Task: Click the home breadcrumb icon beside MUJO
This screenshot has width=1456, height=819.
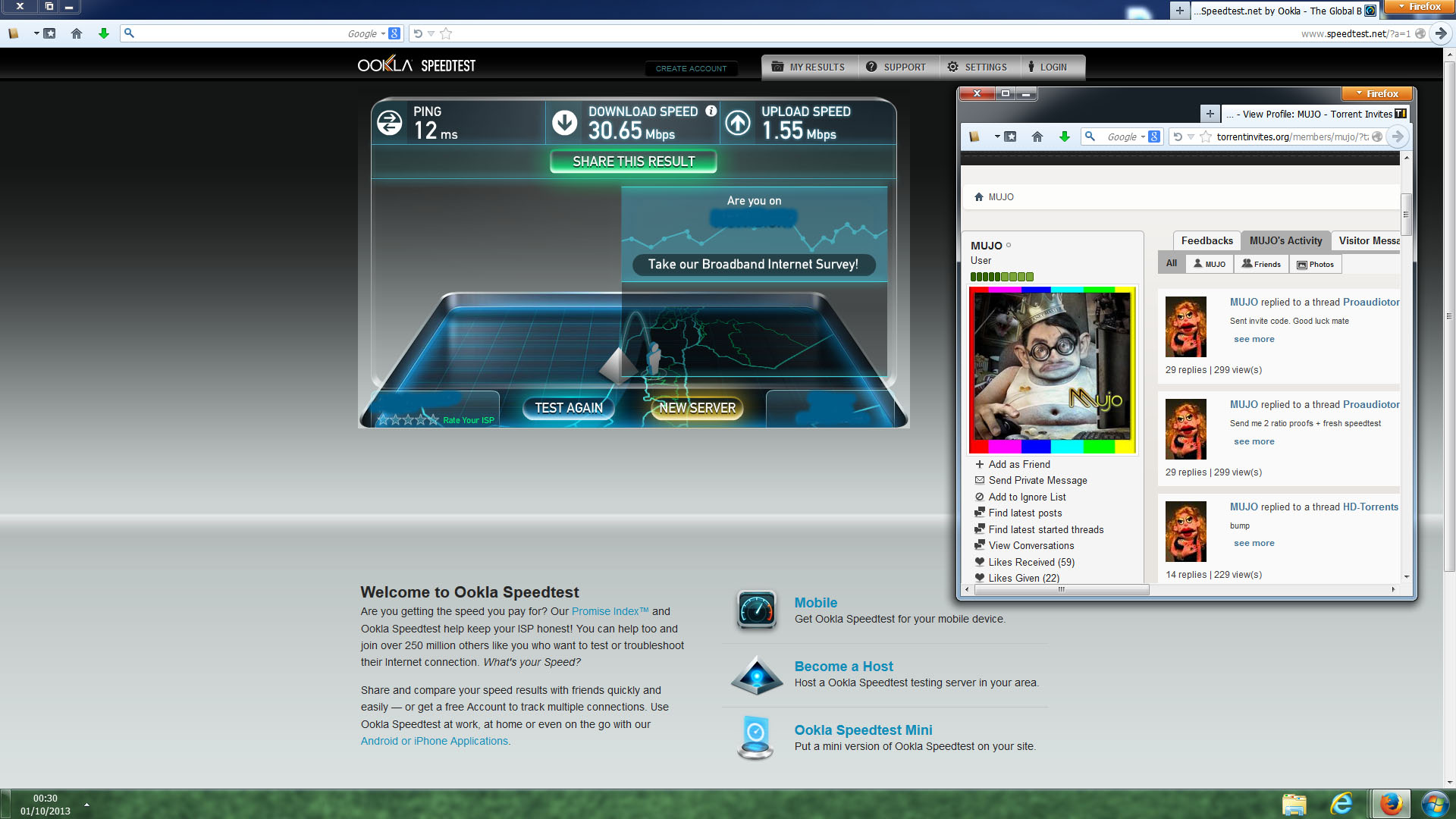Action: pos(979,196)
